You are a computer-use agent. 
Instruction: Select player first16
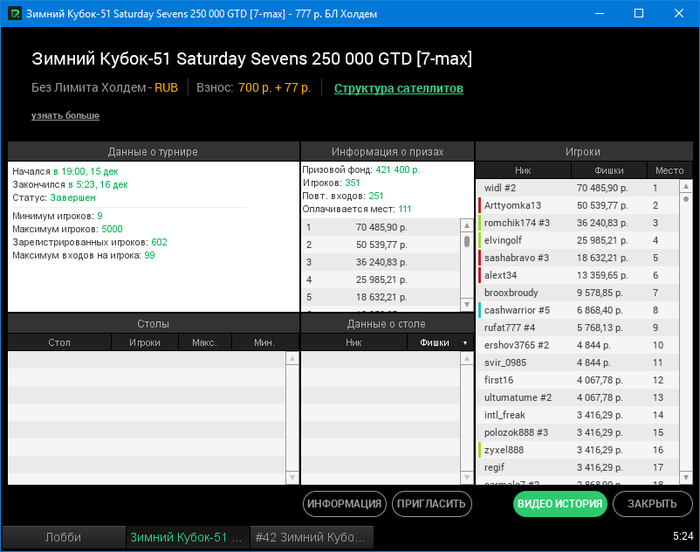coord(578,380)
